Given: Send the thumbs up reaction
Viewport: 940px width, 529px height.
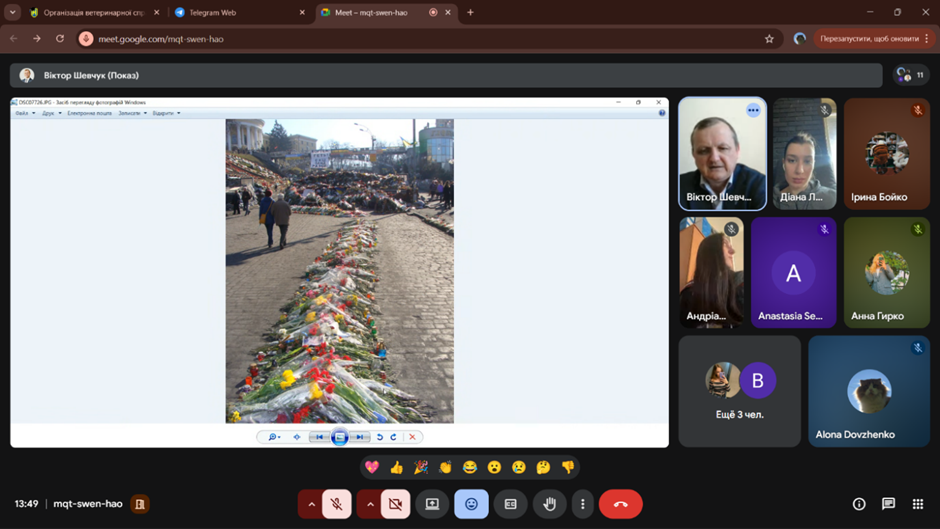Looking at the screenshot, I should 397,467.
